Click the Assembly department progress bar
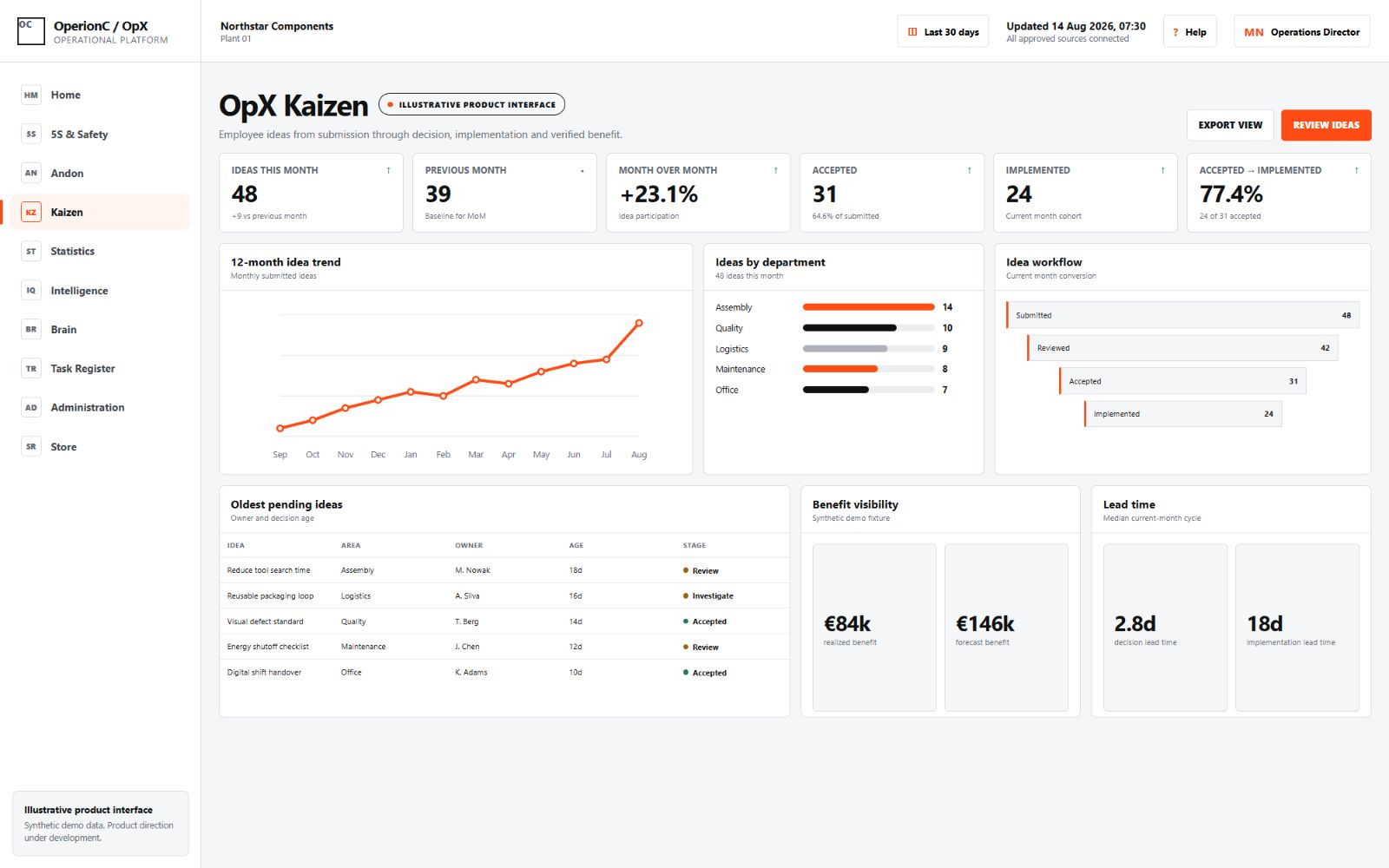Screen dimensions: 1389x868 [x=868, y=307]
